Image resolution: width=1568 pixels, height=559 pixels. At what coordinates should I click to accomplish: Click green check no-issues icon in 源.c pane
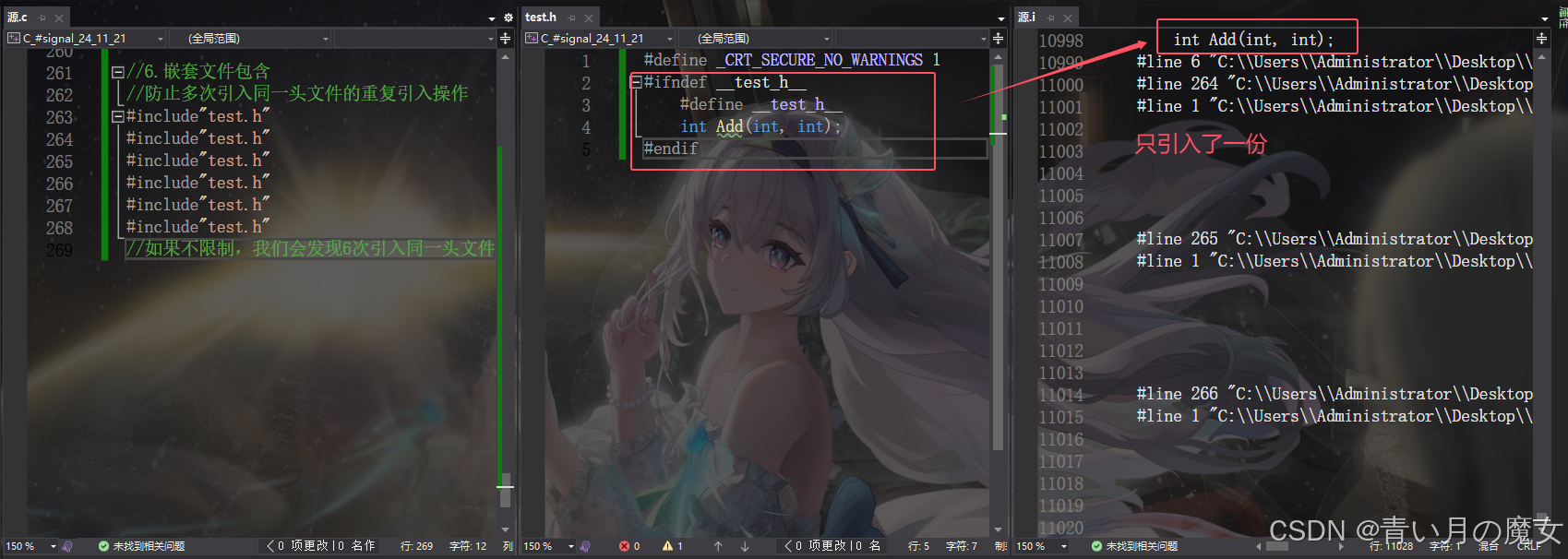pos(103,546)
